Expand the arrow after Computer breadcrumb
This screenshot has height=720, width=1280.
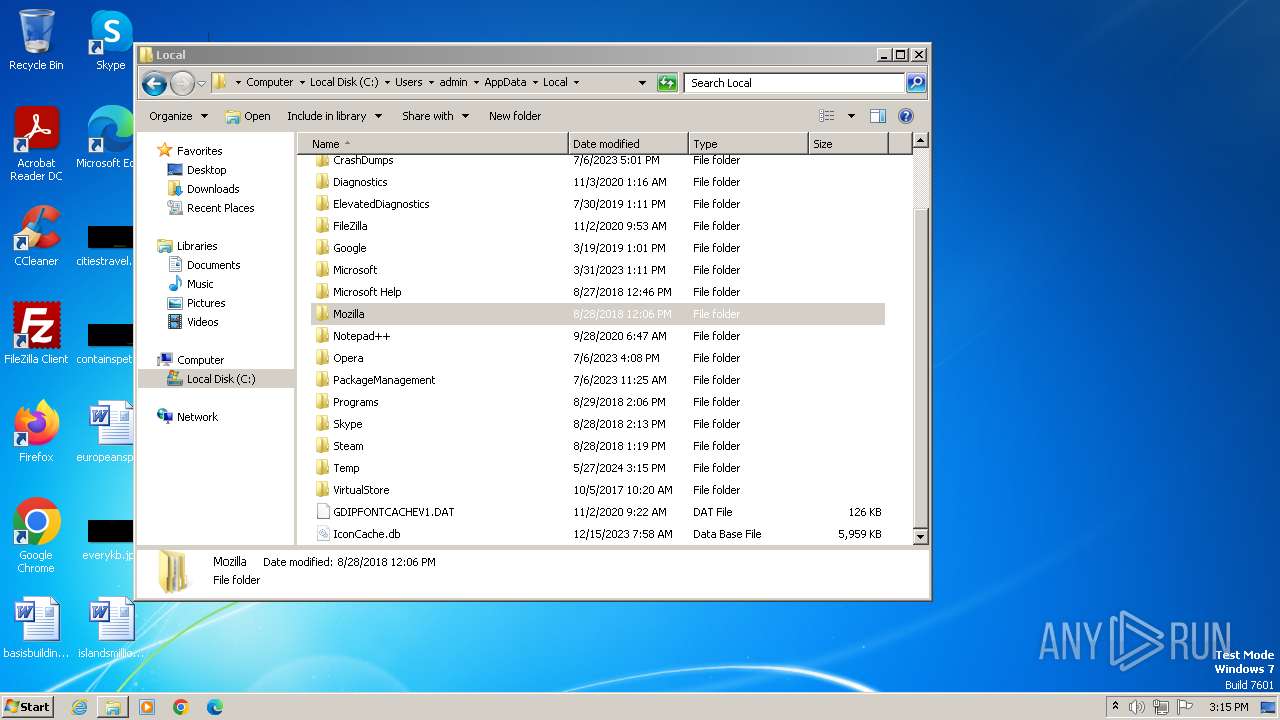[301, 83]
